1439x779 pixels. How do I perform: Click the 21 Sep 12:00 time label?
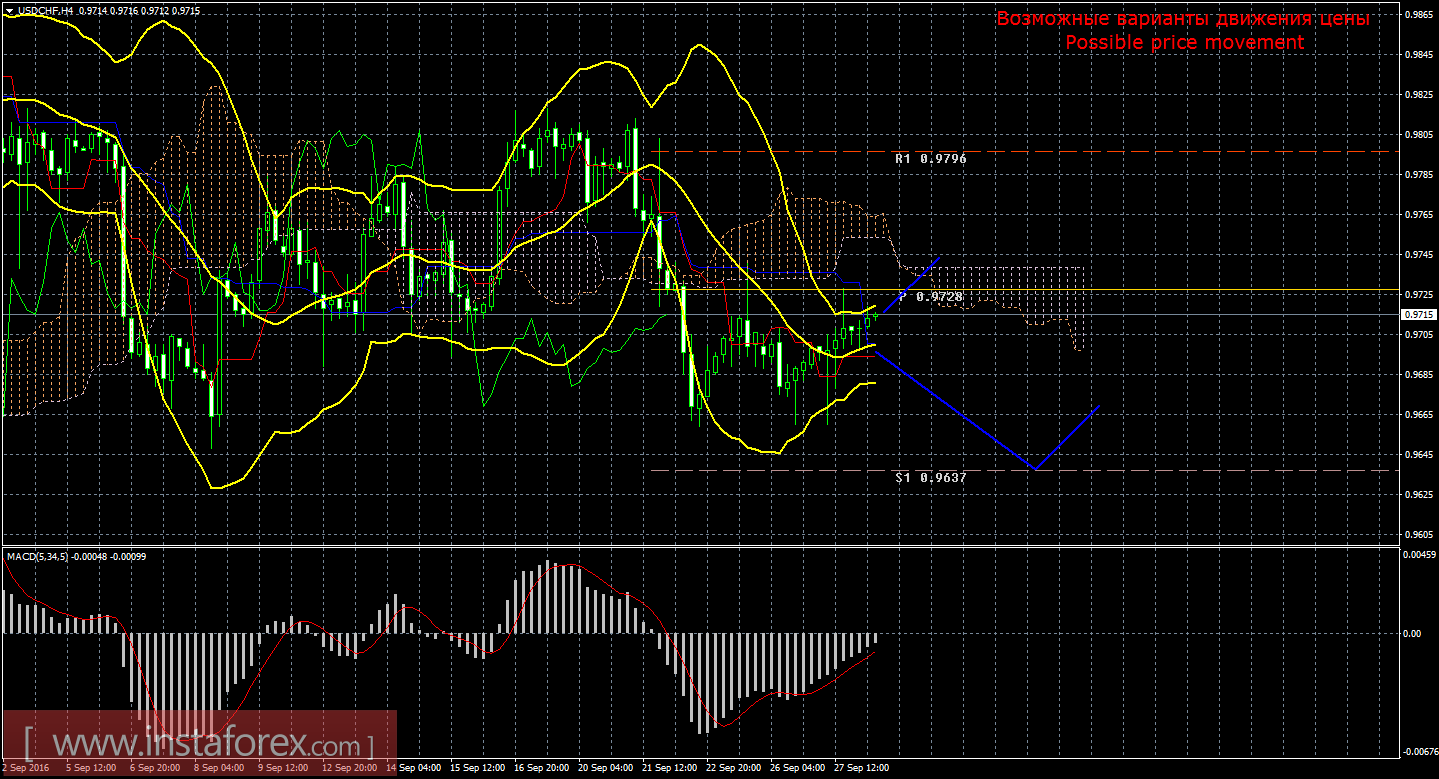tap(670, 768)
